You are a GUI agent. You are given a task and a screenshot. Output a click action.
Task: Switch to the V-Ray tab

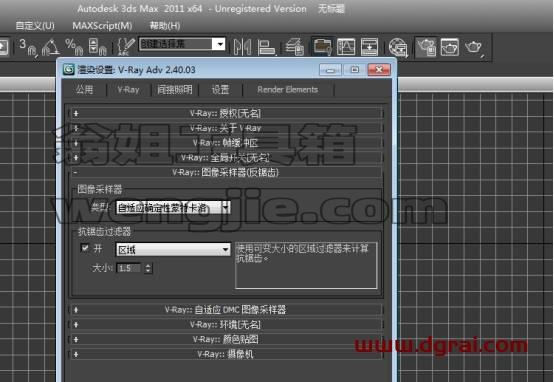(x=128, y=90)
